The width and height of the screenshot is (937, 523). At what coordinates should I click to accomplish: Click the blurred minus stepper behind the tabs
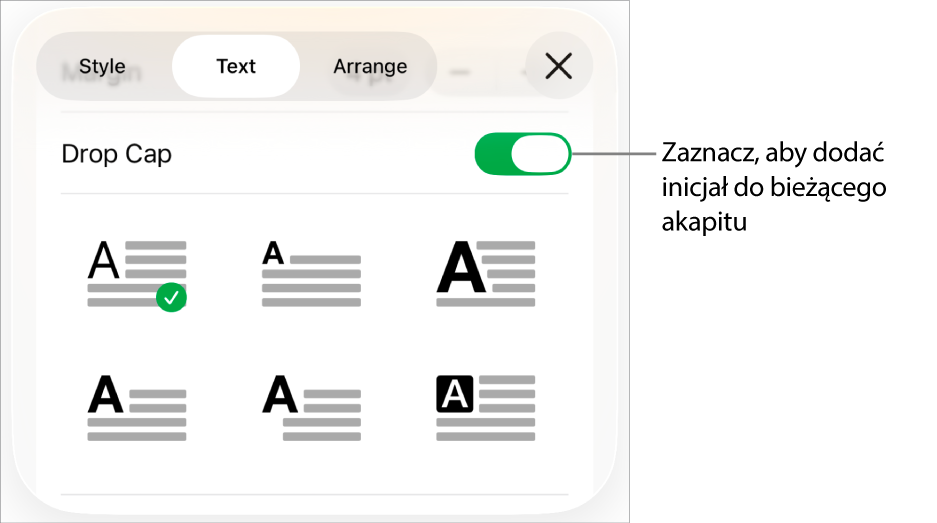click(x=461, y=72)
